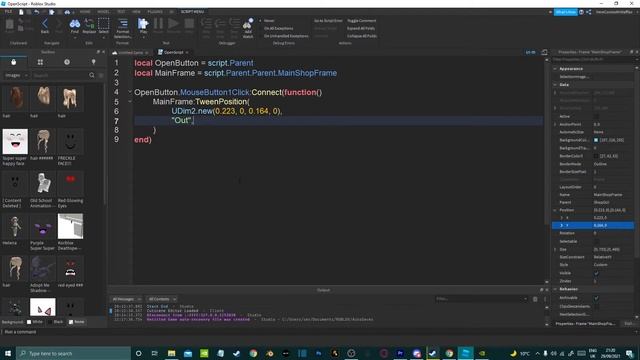
Task: Start the Play test
Action: click(x=143, y=24)
